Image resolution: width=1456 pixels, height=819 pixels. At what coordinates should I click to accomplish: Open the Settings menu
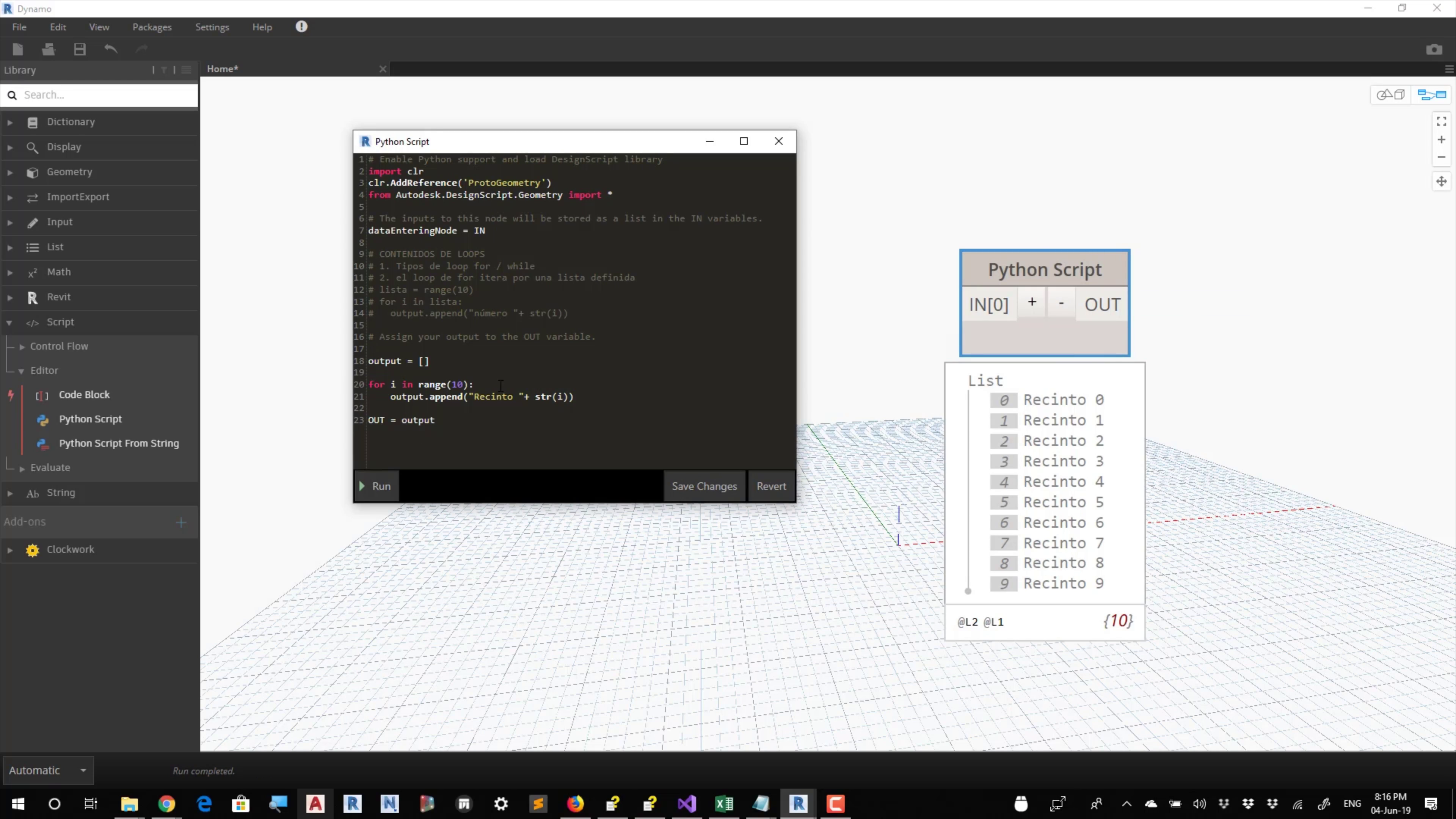pos(212,27)
